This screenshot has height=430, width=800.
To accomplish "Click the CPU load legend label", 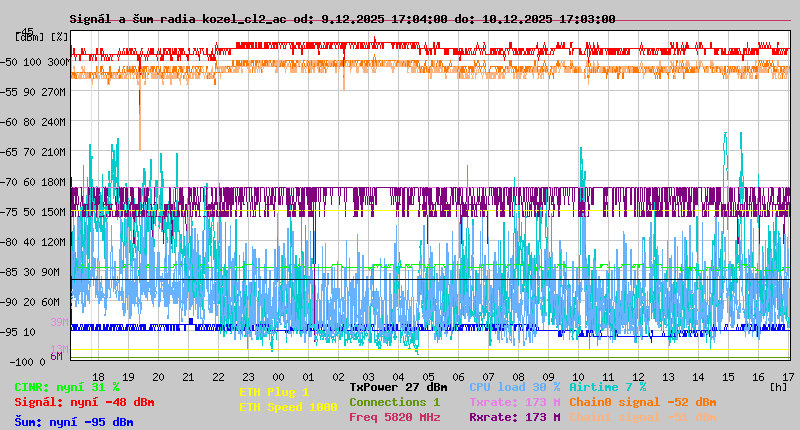I will (514, 387).
